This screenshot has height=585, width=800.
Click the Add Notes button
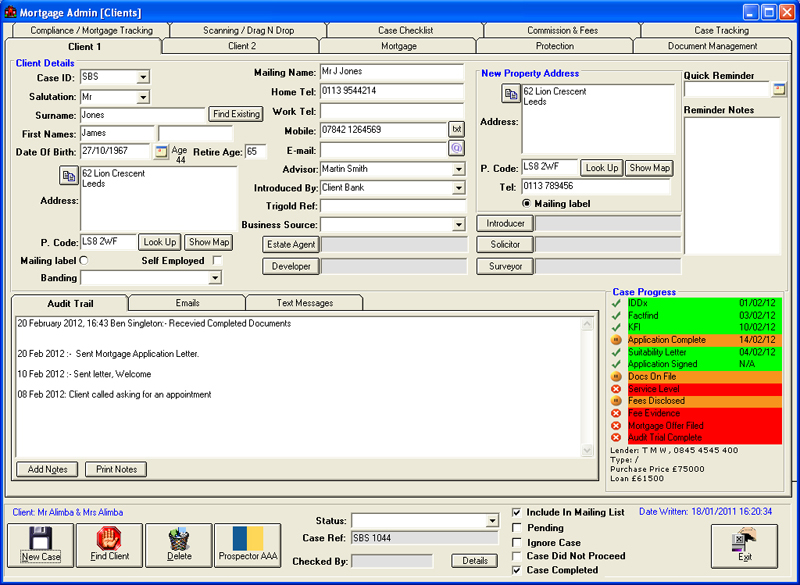click(47, 469)
